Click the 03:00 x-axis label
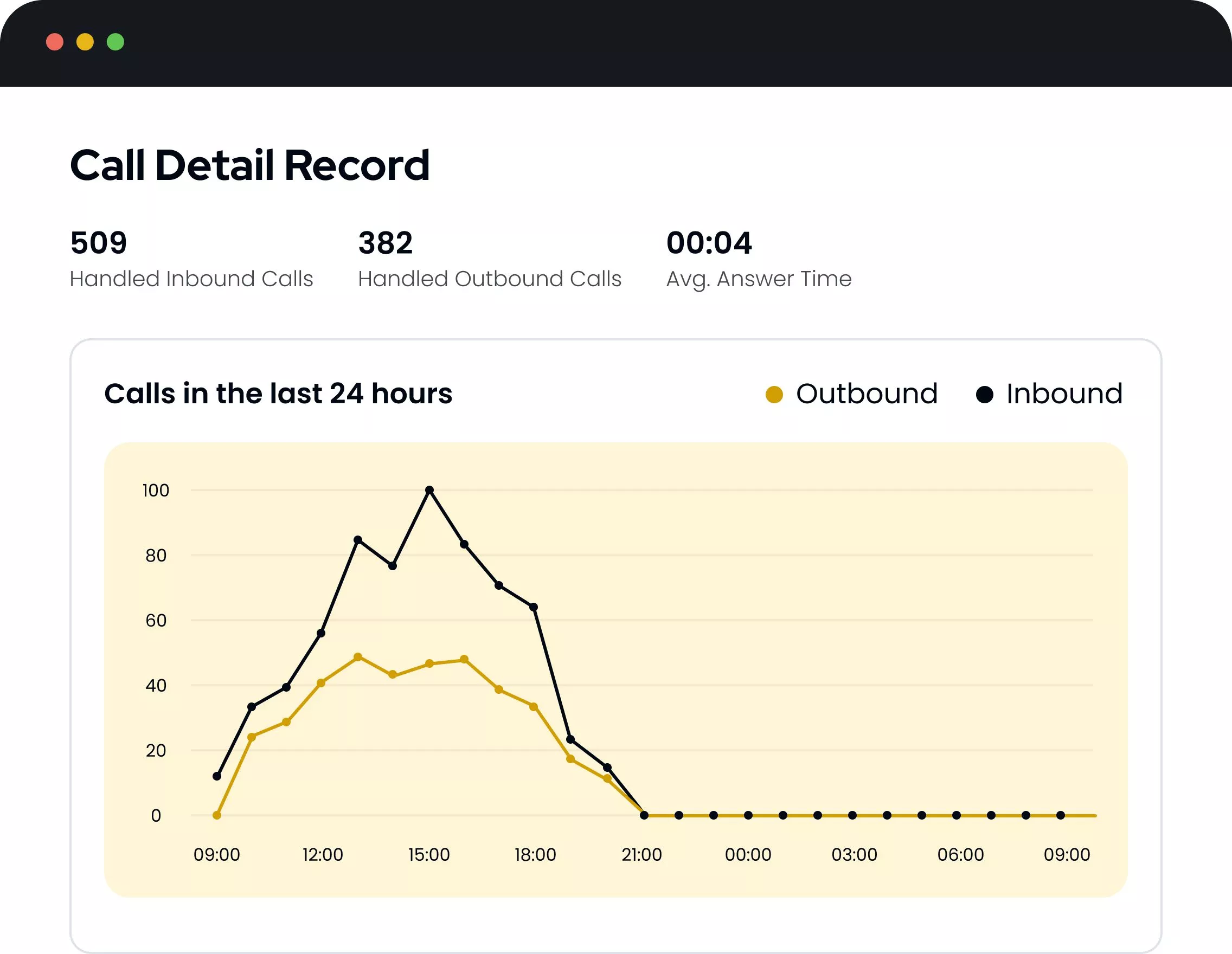The image size is (1232, 954). click(x=855, y=855)
